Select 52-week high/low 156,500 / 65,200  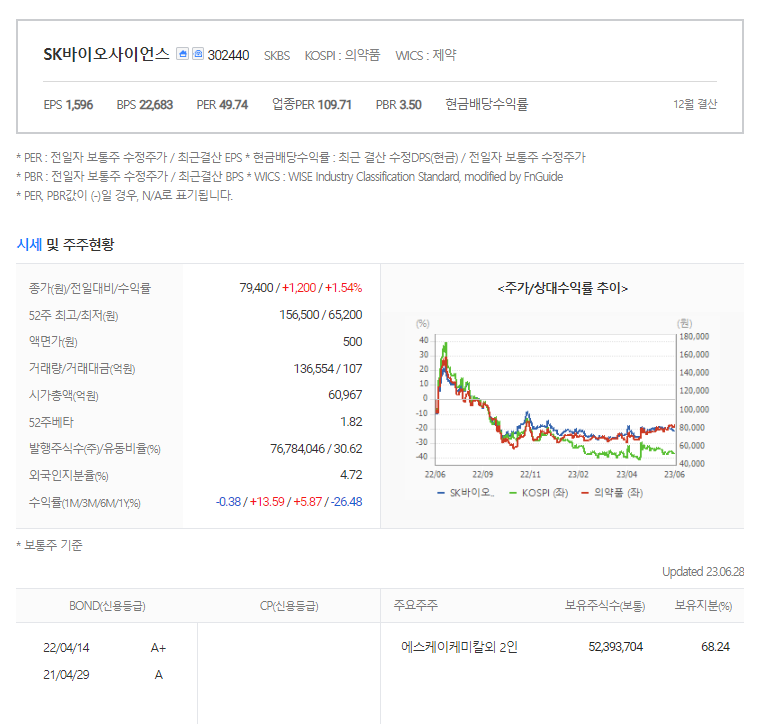(x=320, y=315)
